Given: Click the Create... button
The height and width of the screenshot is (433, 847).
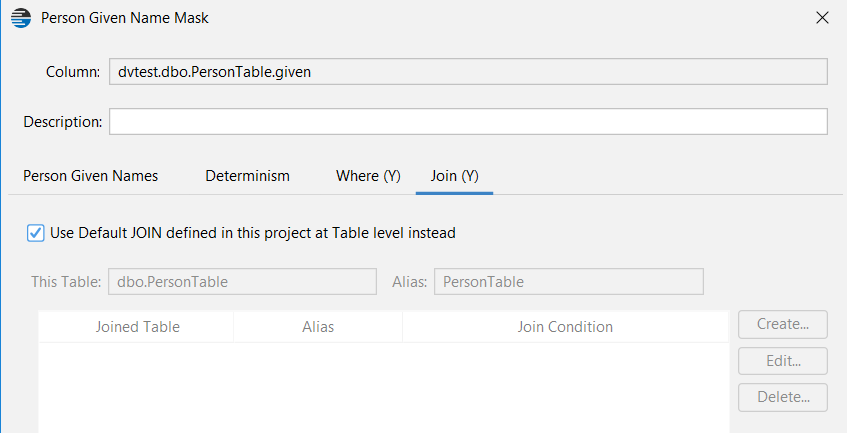Looking at the screenshot, I should point(783,324).
